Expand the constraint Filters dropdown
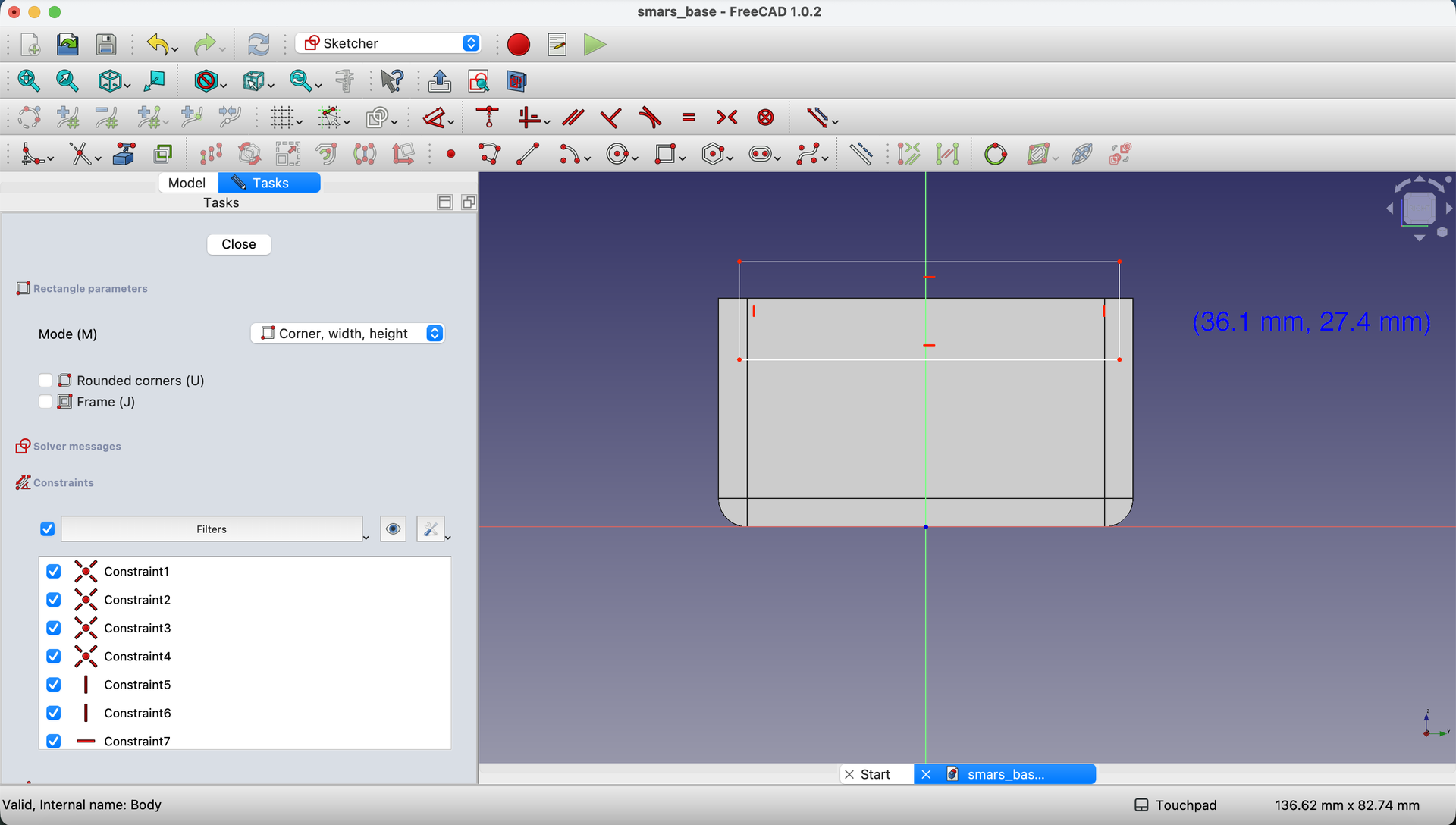Screen dimensions: 1456x825 [x=366, y=537]
